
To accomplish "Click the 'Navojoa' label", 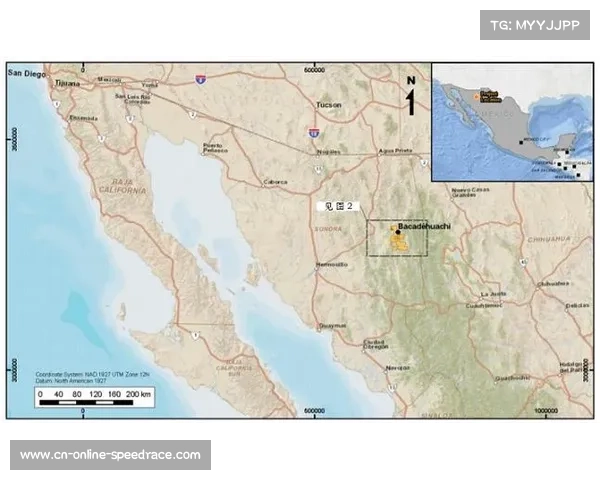I will pos(398,368).
